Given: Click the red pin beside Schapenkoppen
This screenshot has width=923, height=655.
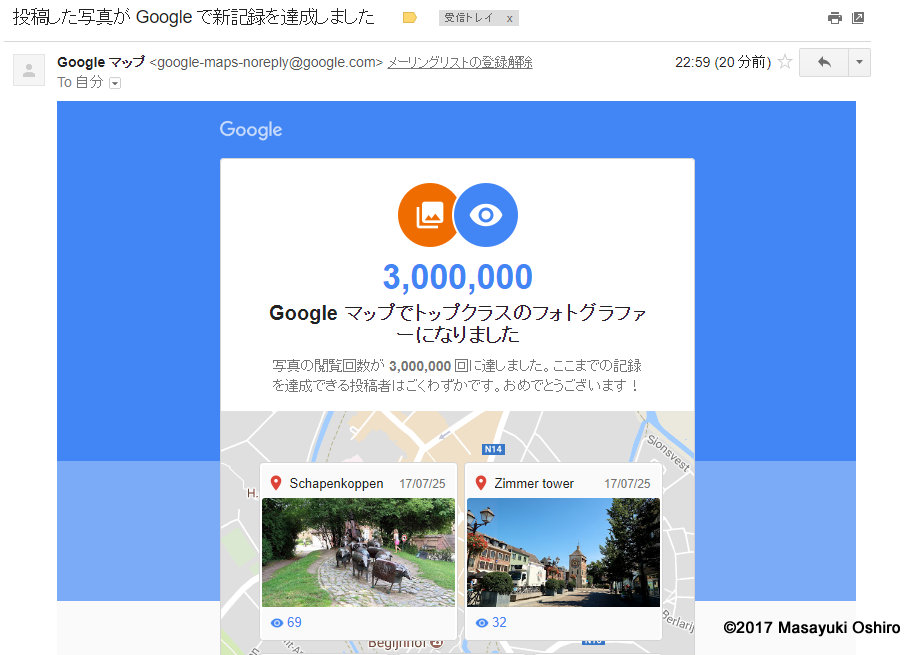Looking at the screenshot, I should click(x=275, y=483).
